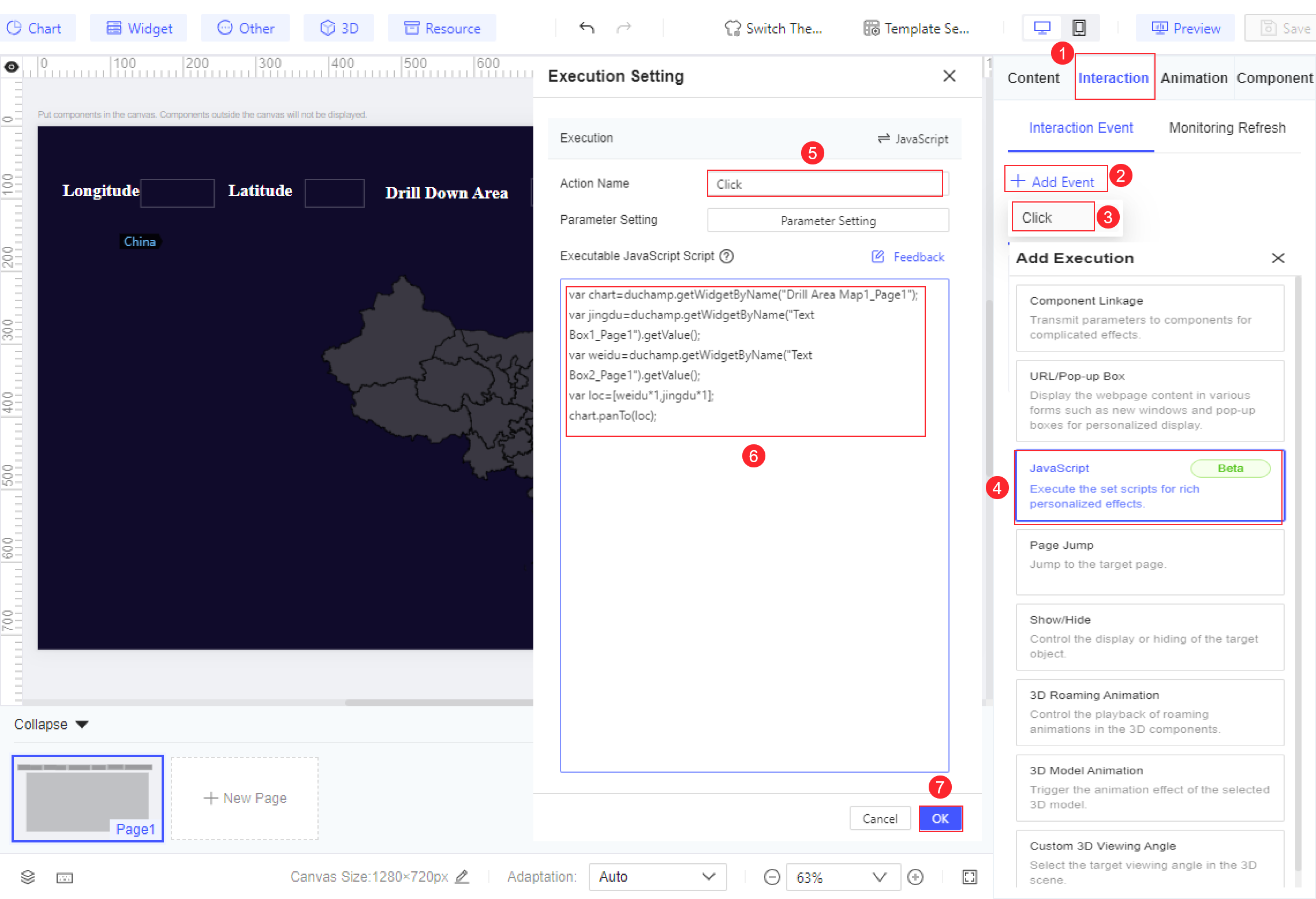This screenshot has height=899, width=1316.
Task: Click Add Event
Action: pyautogui.click(x=1054, y=182)
